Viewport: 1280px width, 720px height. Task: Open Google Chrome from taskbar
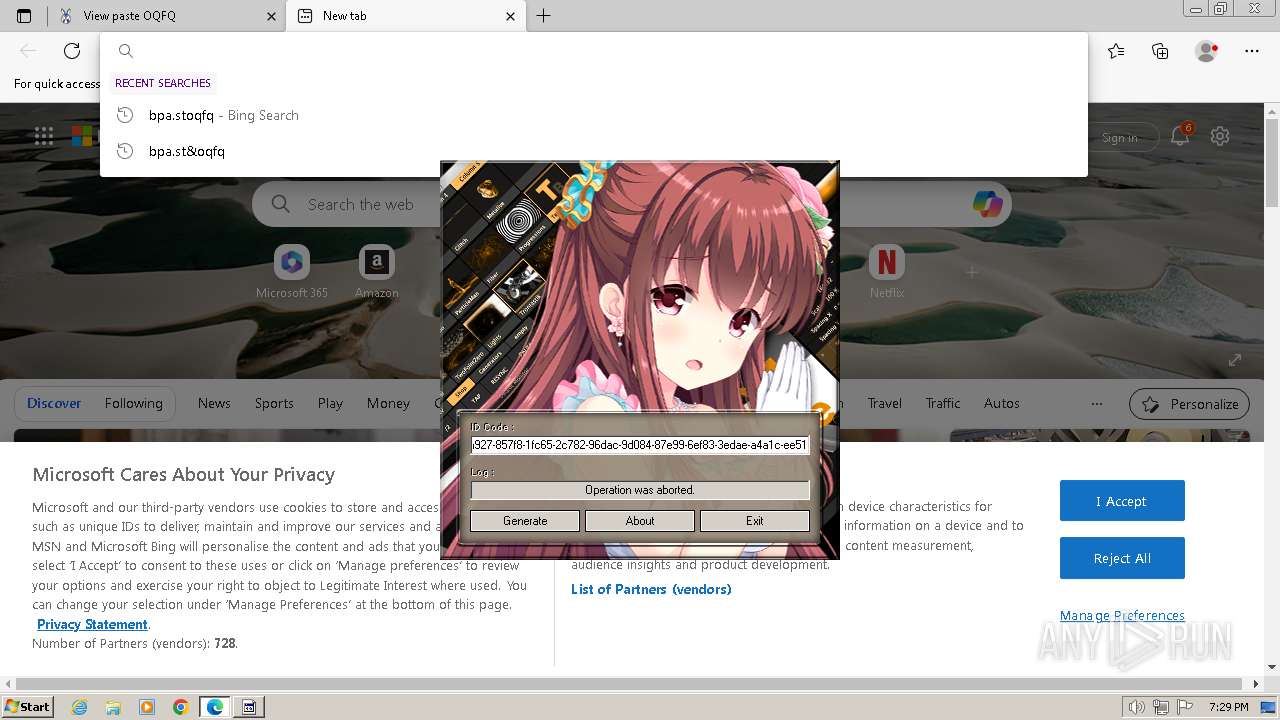[x=180, y=707]
